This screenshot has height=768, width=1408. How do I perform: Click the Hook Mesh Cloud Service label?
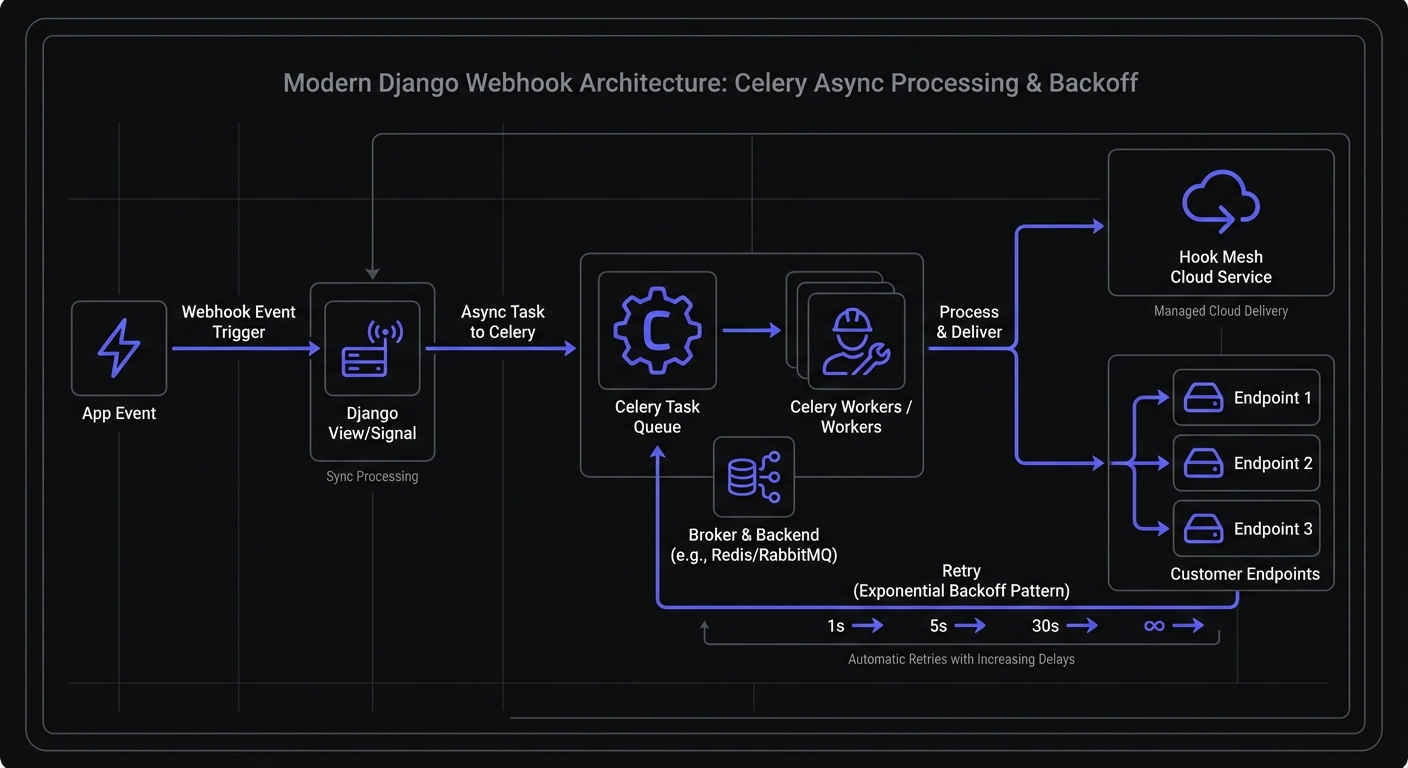(x=1220, y=267)
